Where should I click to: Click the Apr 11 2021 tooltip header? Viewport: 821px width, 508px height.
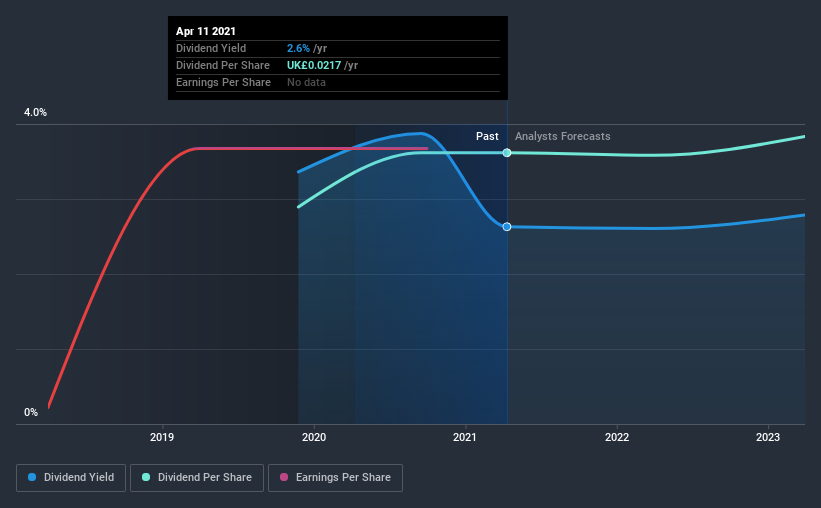click(206, 31)
